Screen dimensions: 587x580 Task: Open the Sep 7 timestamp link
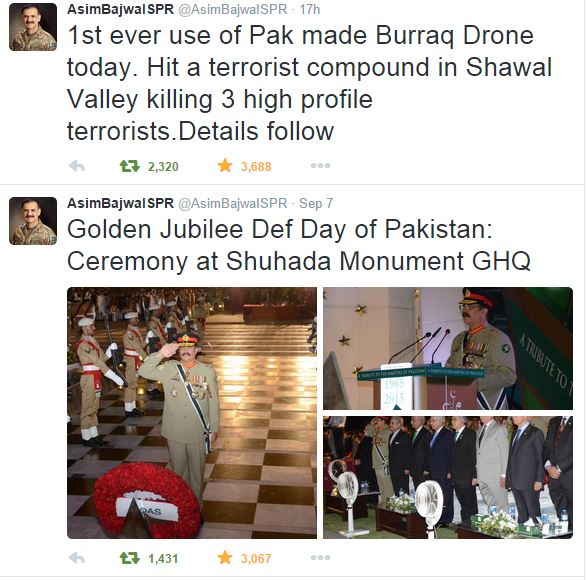click(x=316, y=203)
